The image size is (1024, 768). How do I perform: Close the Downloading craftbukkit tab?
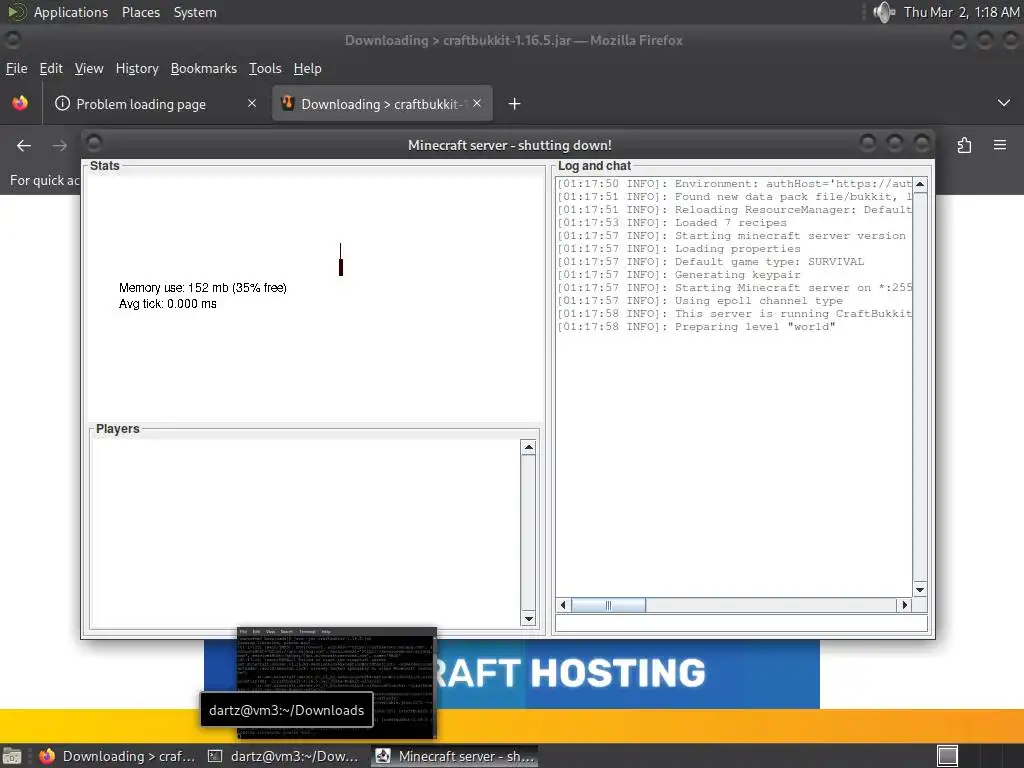coord(477,103)
